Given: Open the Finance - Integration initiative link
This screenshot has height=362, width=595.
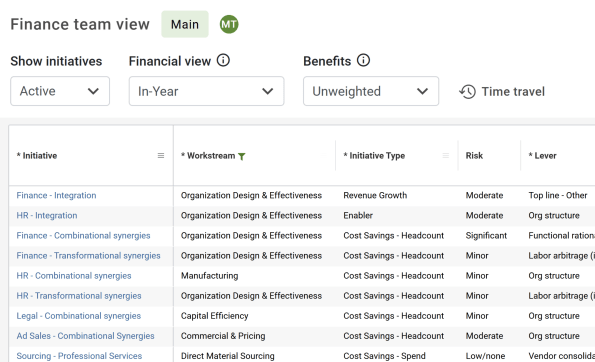Looking at the screenshot, I should click(56, 195).
